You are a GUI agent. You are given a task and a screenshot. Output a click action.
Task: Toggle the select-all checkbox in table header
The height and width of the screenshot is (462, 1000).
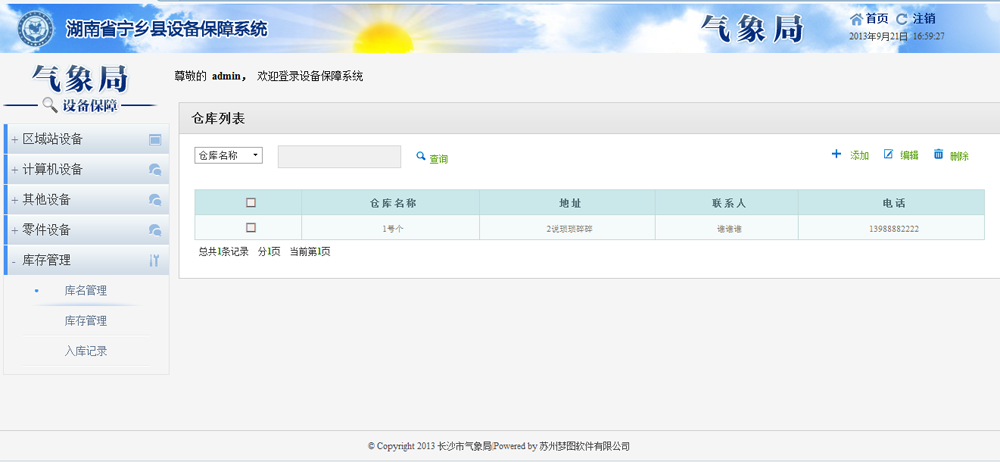251,202
